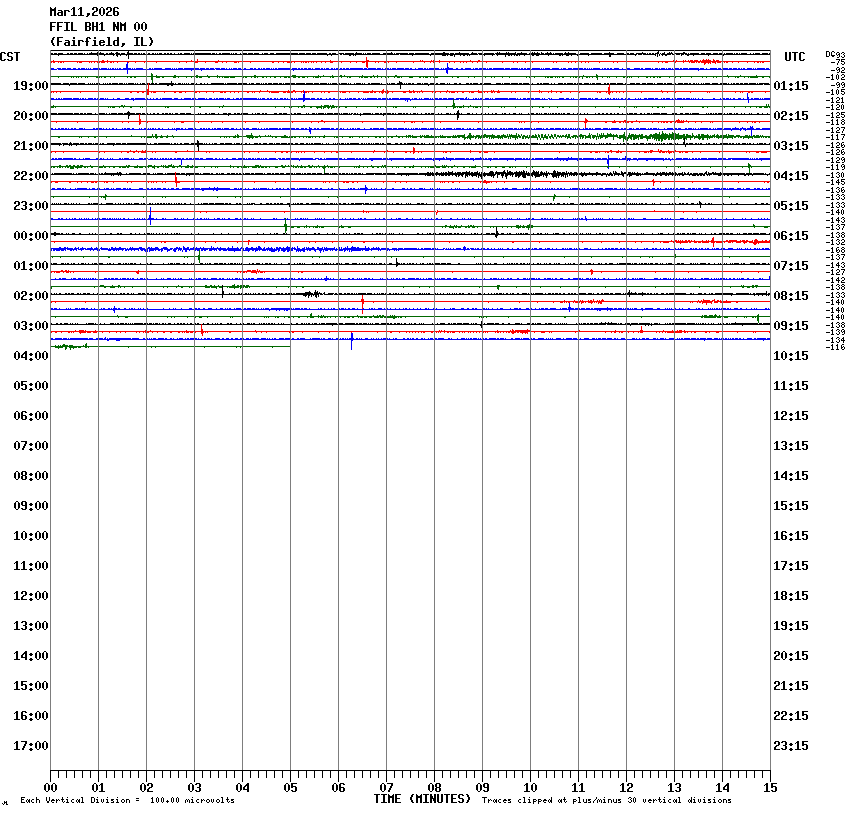Click minute 05 on the time axis
This screenshot has height=814, width=850.
point(290,788)
